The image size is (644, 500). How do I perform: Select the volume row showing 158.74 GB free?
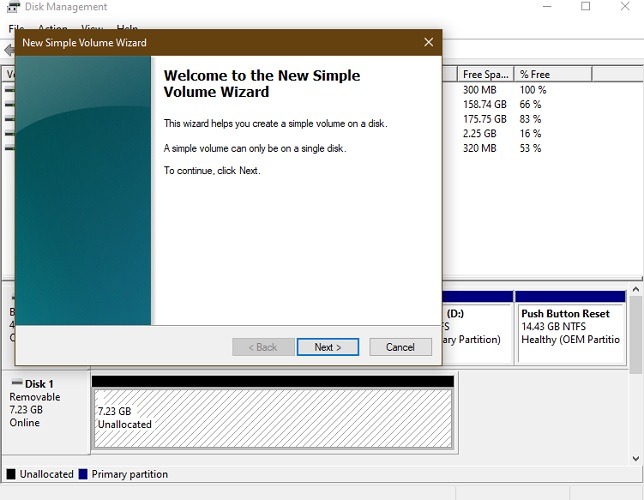(500, 104)
